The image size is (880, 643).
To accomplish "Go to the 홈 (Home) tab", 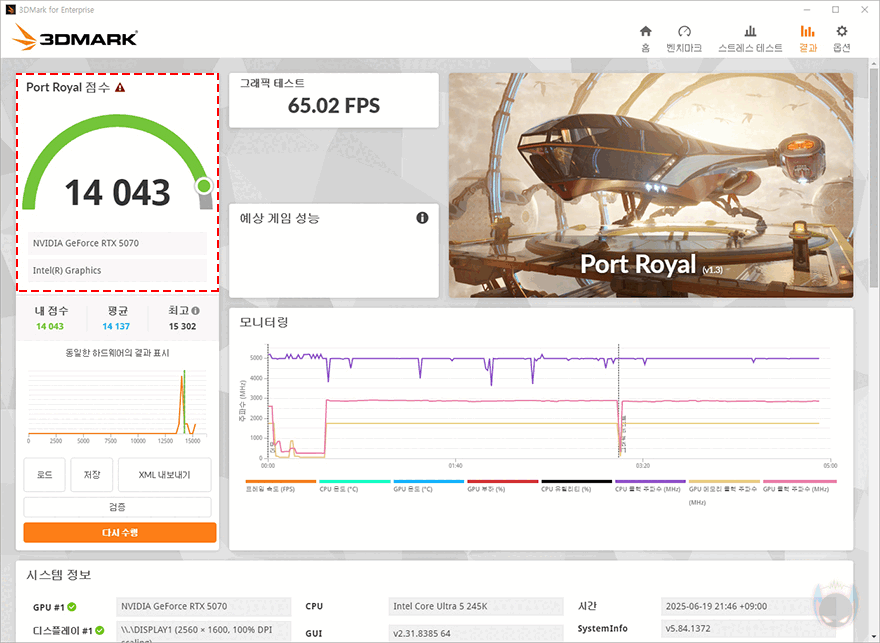I will [645, 39].
